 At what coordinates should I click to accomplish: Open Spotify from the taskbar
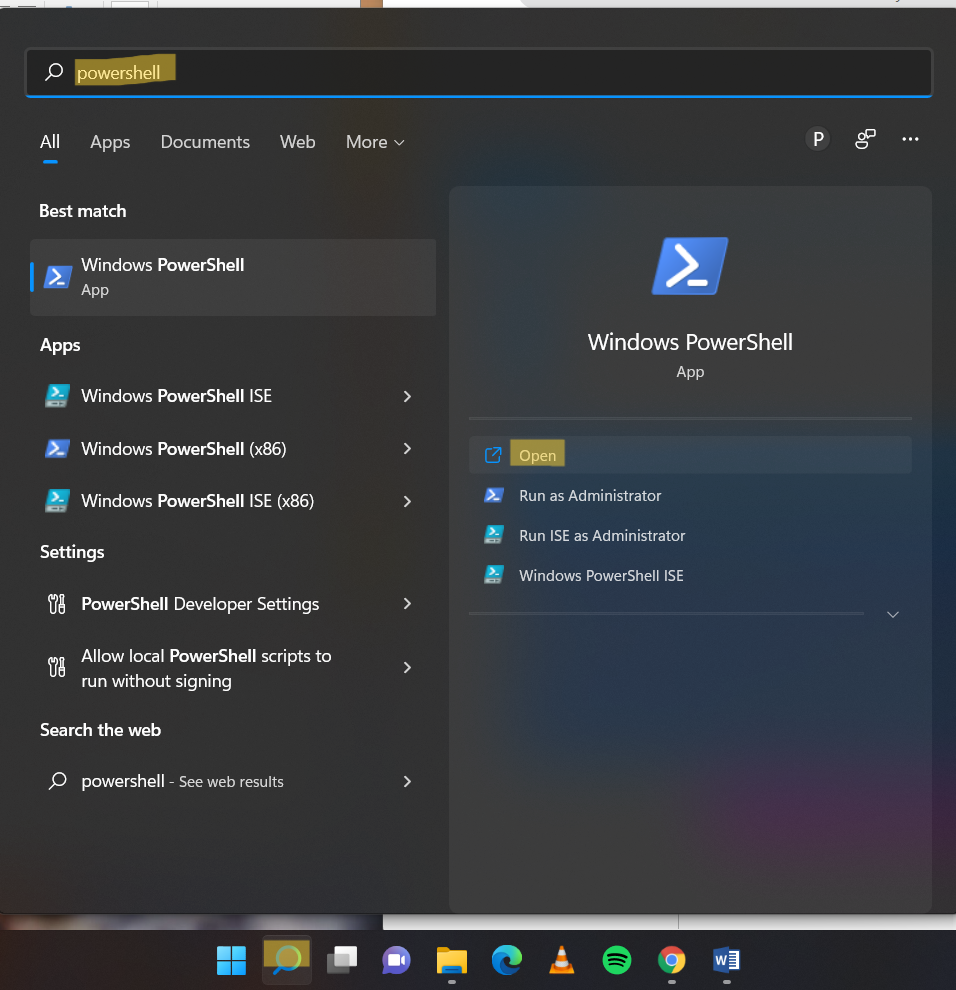(x=617, y=961)
